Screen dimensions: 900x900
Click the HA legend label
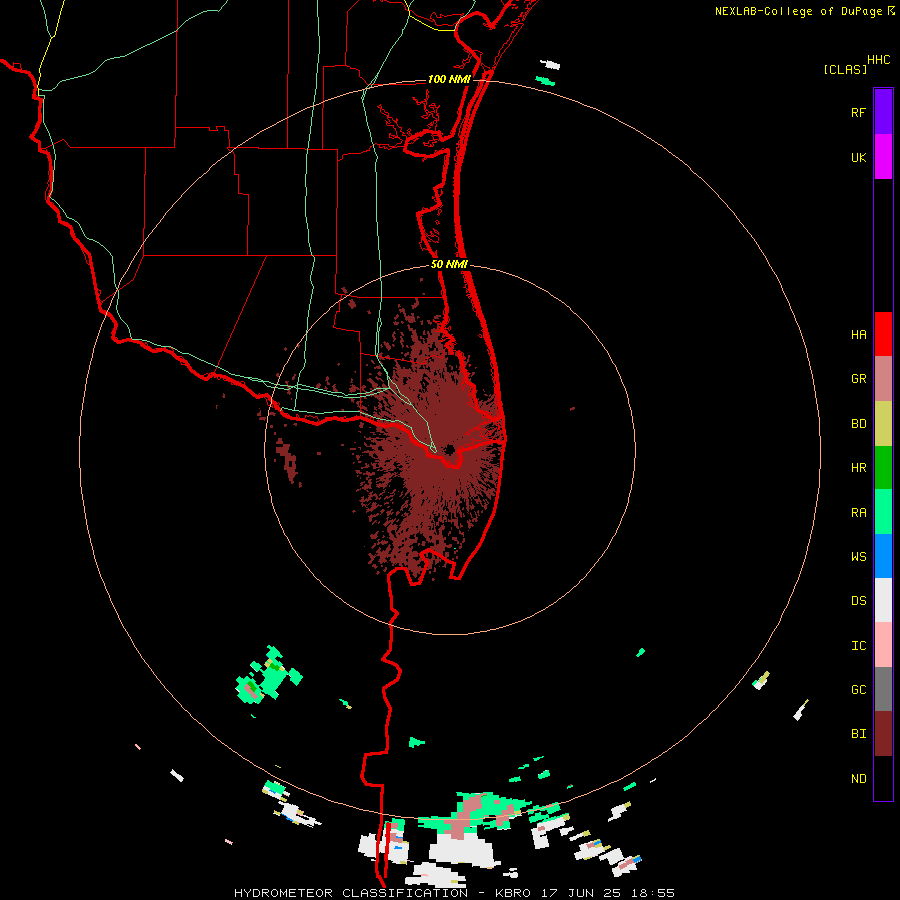point(859,334)
